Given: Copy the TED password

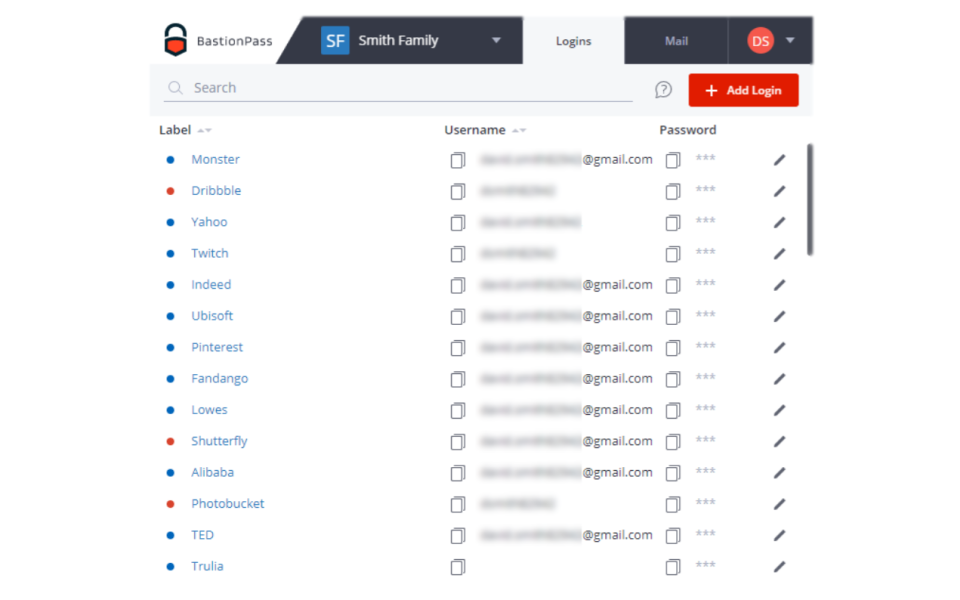Looking at the screenshot, I should [672, 536].
